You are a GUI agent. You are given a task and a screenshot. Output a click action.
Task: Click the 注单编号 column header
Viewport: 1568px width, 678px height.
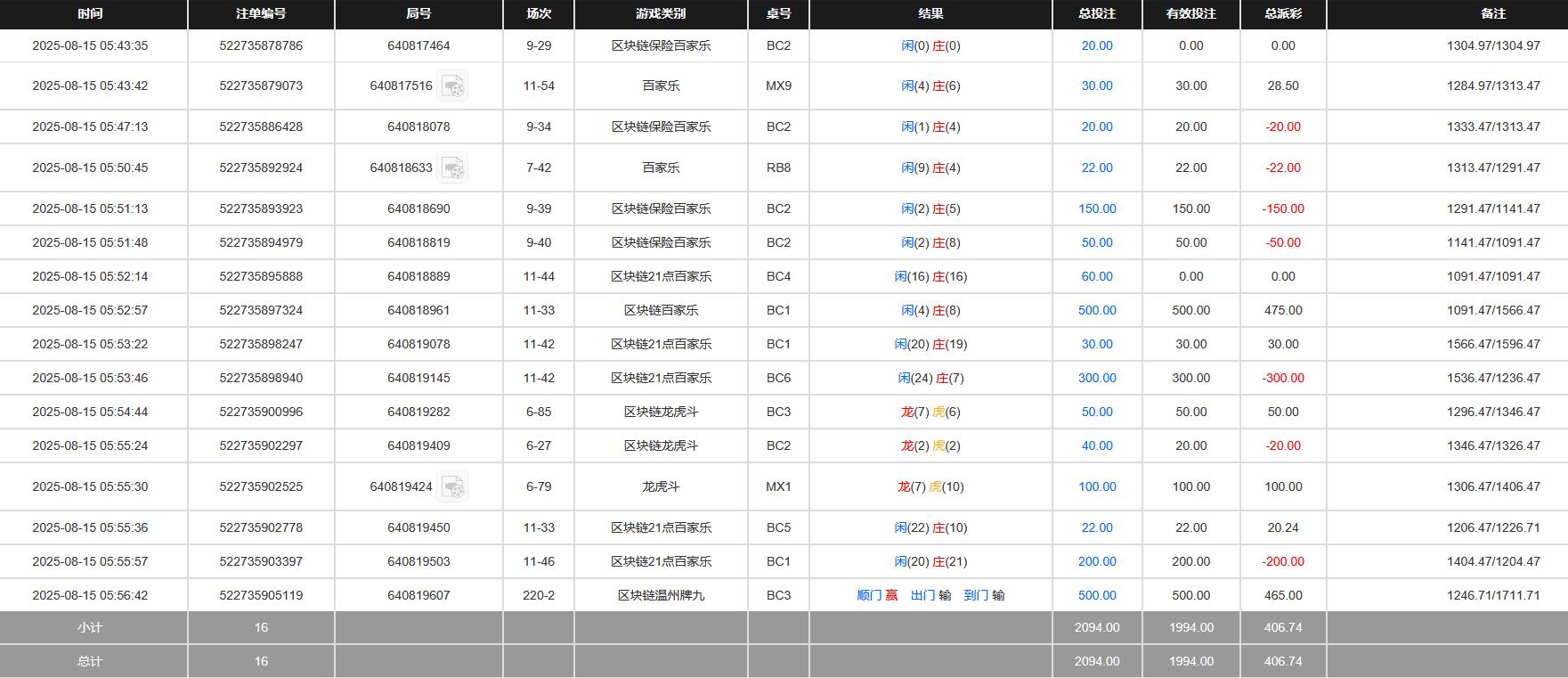click(x=261, y=13)
